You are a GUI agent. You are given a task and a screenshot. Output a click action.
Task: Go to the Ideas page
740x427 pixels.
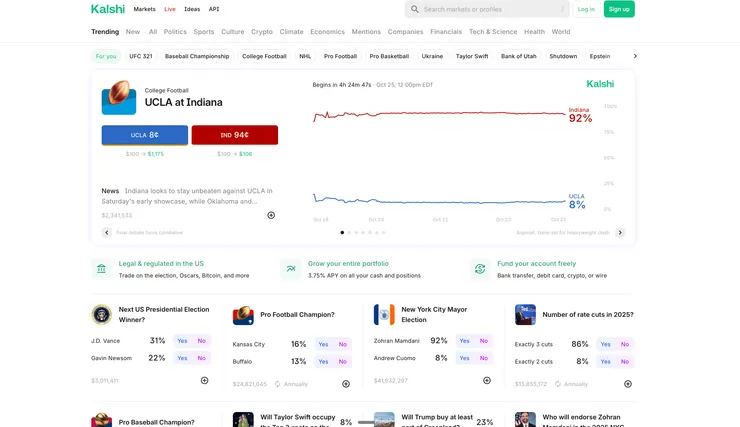click(192, 9)
